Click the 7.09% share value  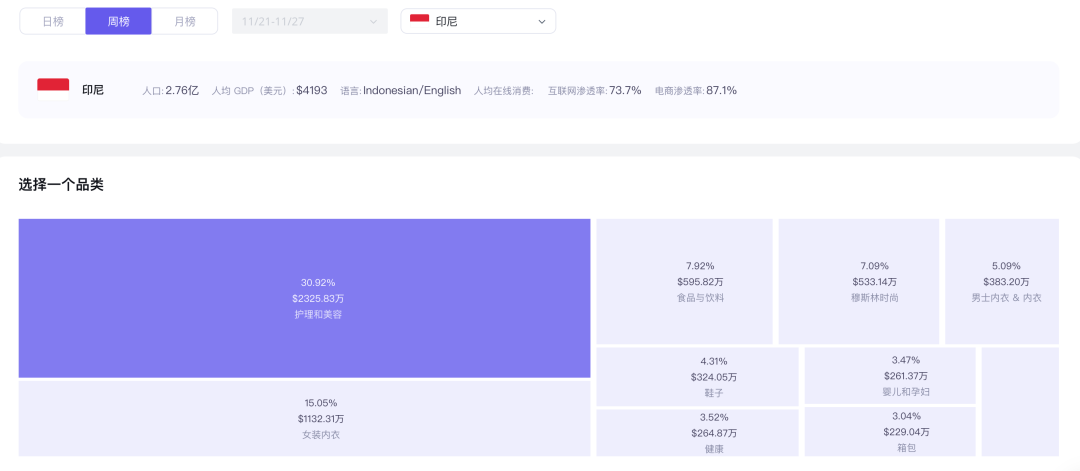tap(875, 266)
